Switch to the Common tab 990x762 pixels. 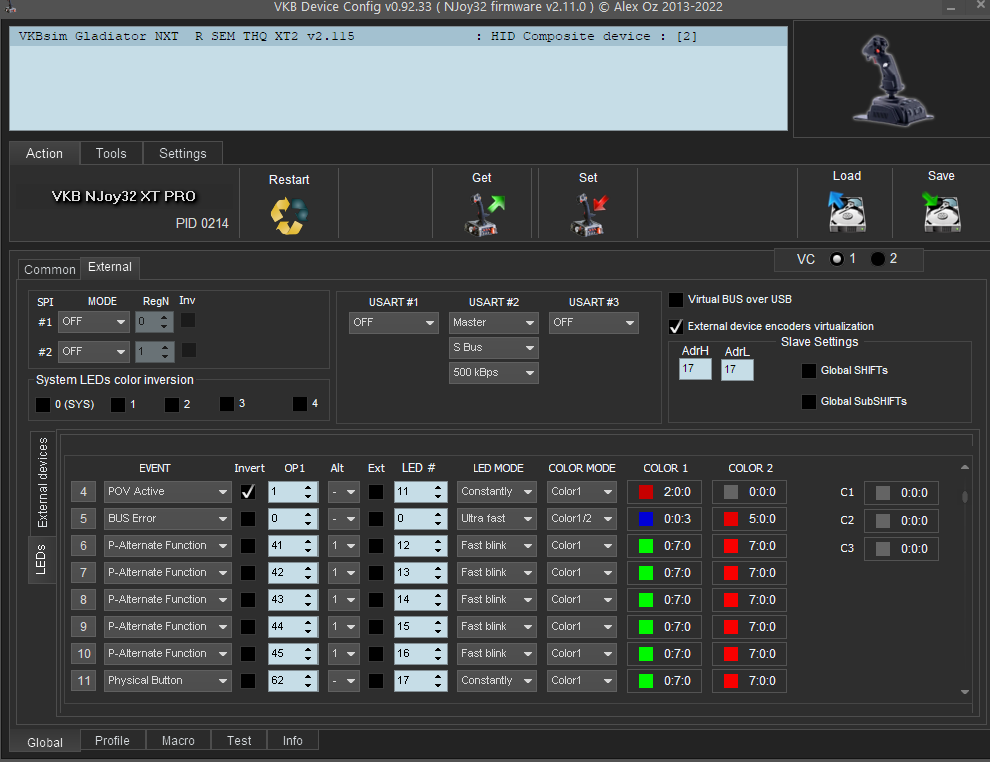(49, 270)
